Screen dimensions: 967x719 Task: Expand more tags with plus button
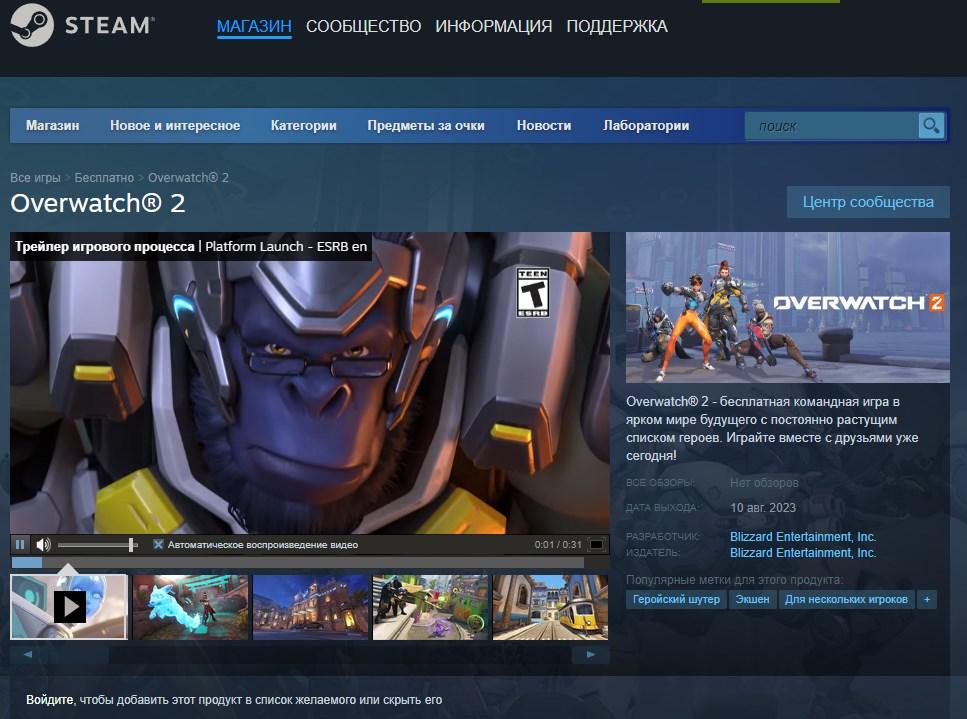tap(927, 599)
